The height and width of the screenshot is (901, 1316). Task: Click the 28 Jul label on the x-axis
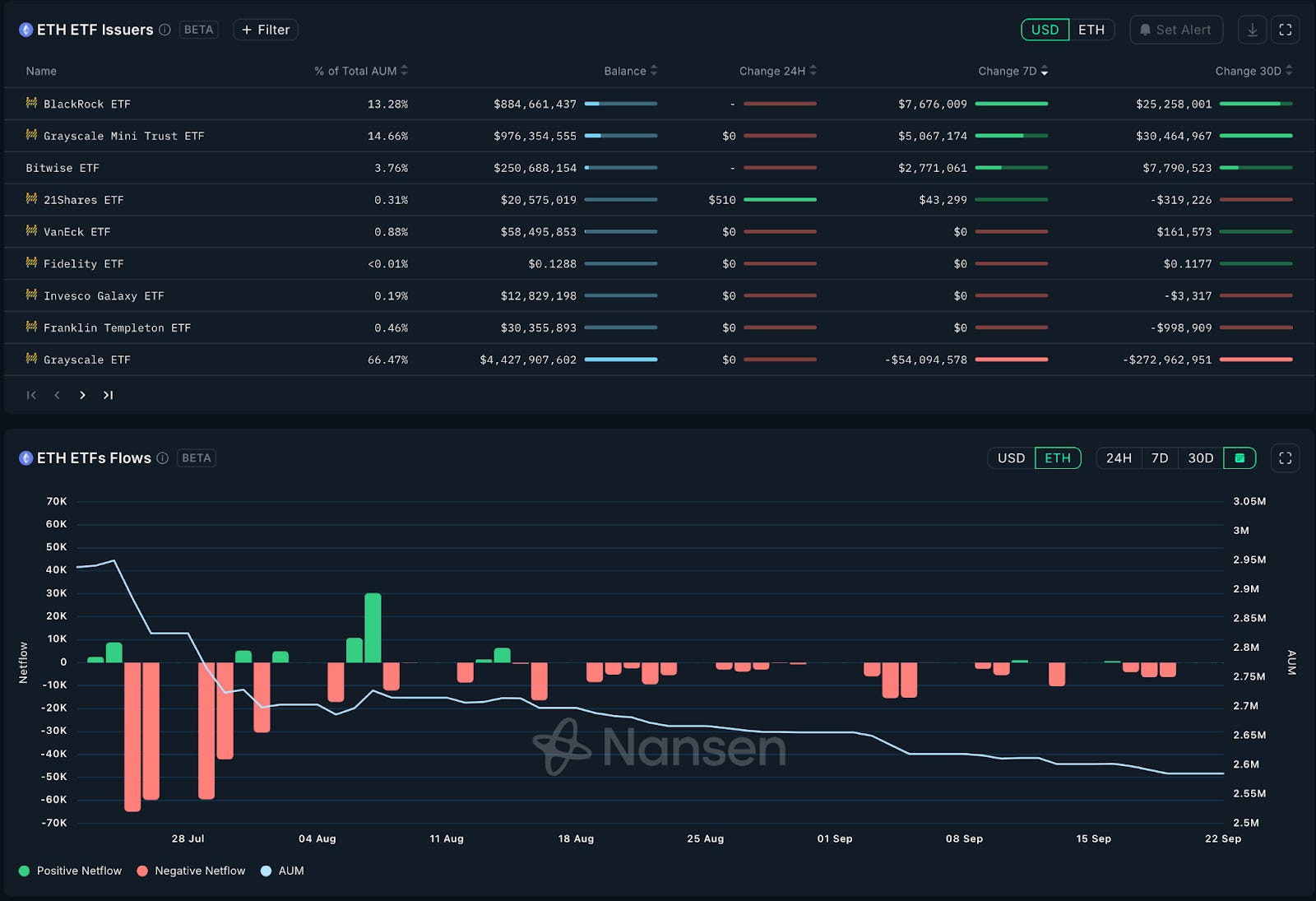[x=188, y=838]
